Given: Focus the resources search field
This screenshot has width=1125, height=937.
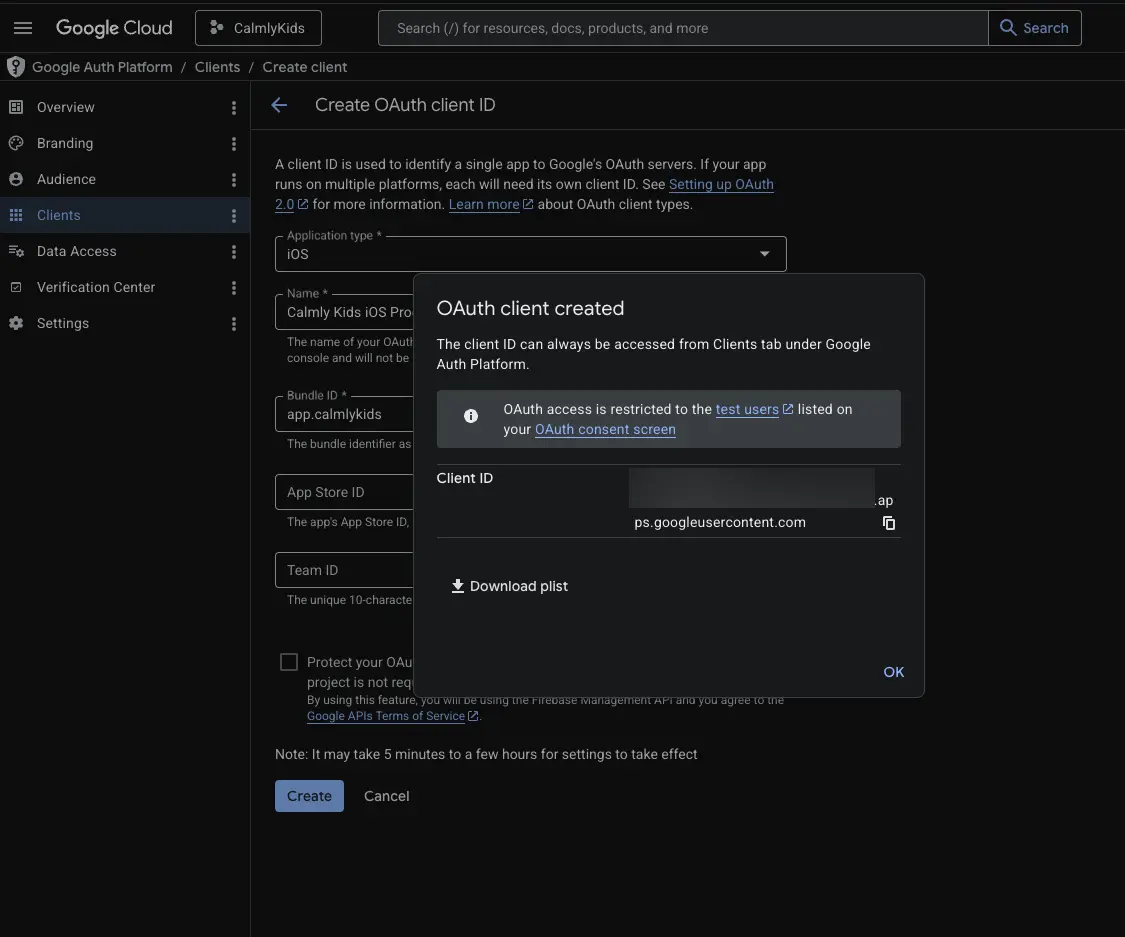Looking at the screenshot, I should click(x=683, y=28).
